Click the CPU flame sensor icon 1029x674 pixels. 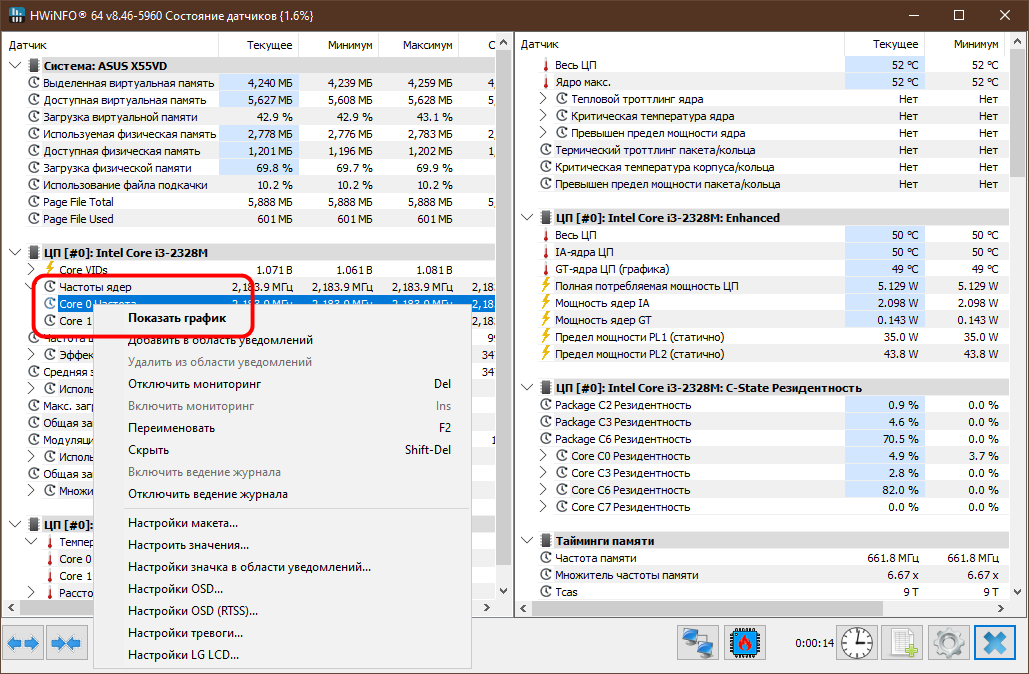pyautogui.click(x=744, y=642)
